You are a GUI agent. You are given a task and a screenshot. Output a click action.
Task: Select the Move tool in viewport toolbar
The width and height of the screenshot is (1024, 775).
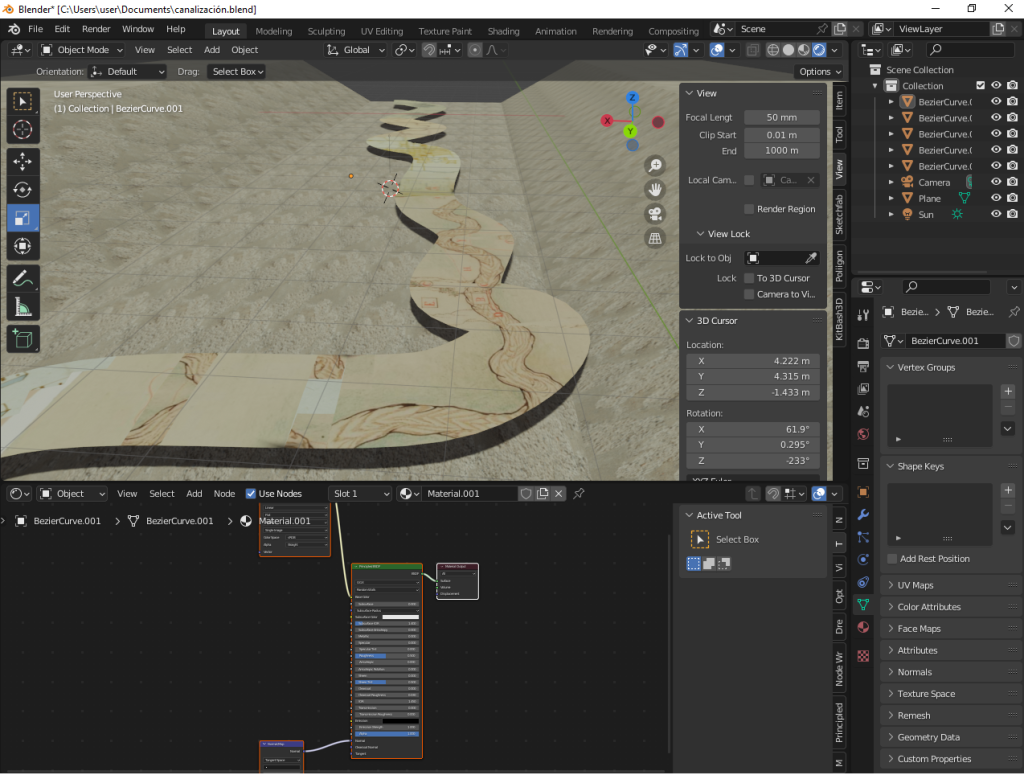click(x=23, y=161)
